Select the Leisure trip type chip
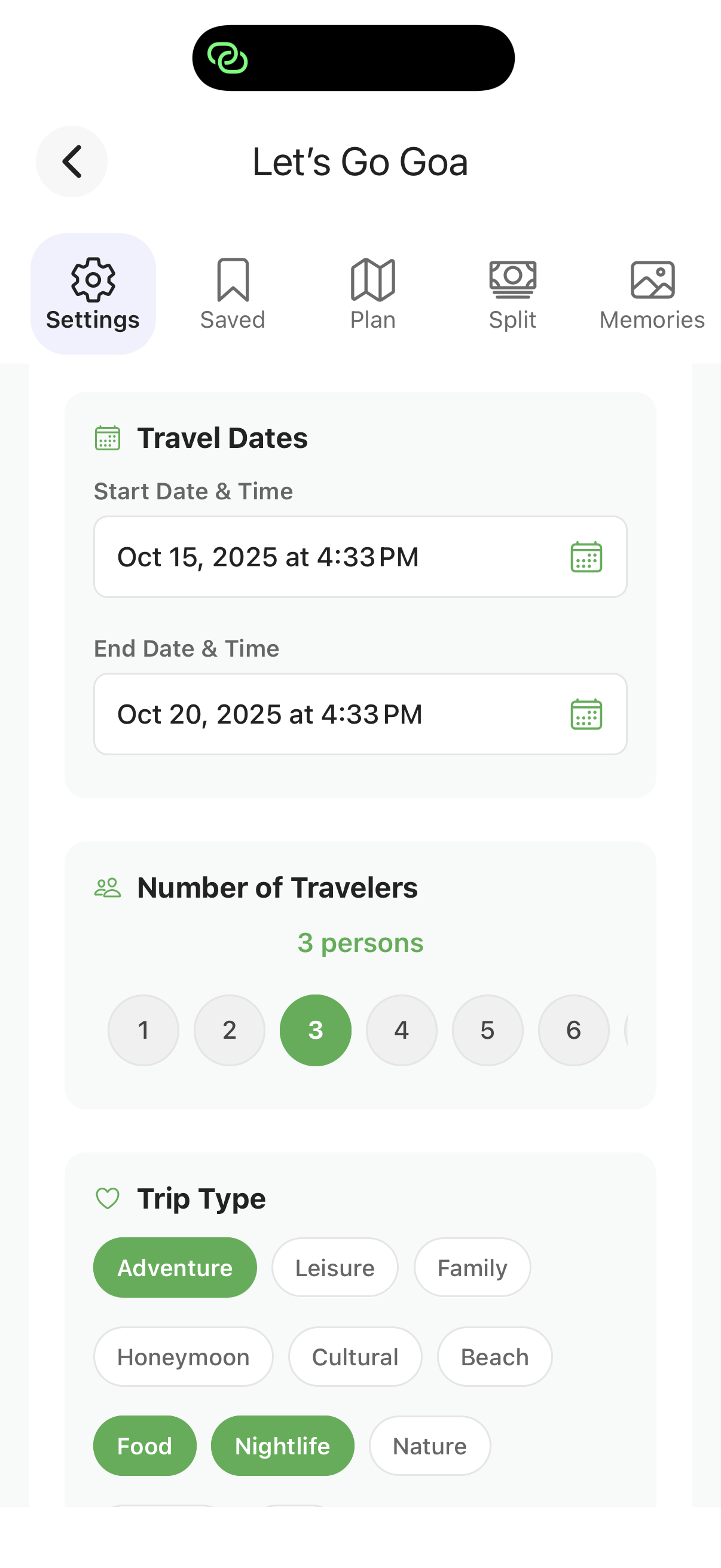This screenshot has width=721, height=1568. tap(335, 1268)
